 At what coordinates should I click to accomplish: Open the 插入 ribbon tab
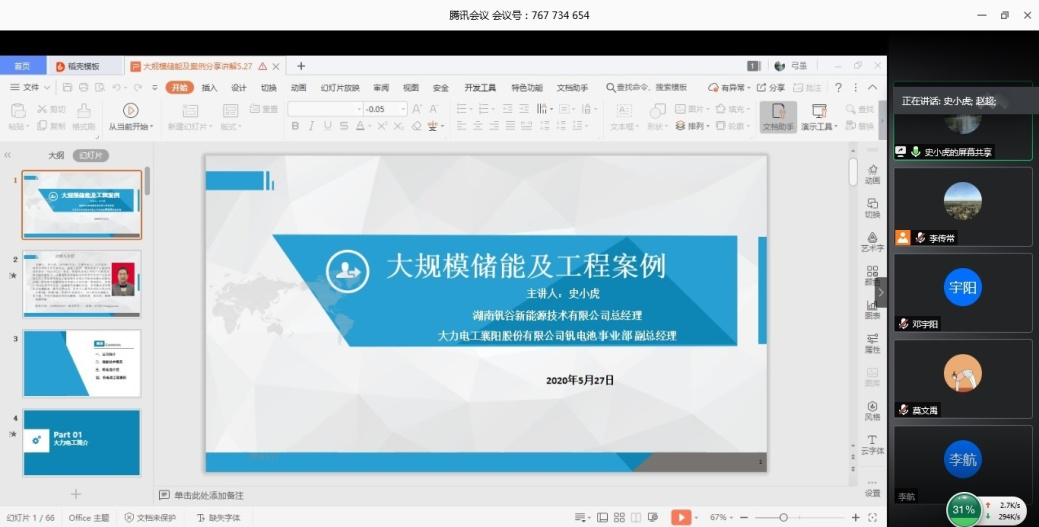209,88
